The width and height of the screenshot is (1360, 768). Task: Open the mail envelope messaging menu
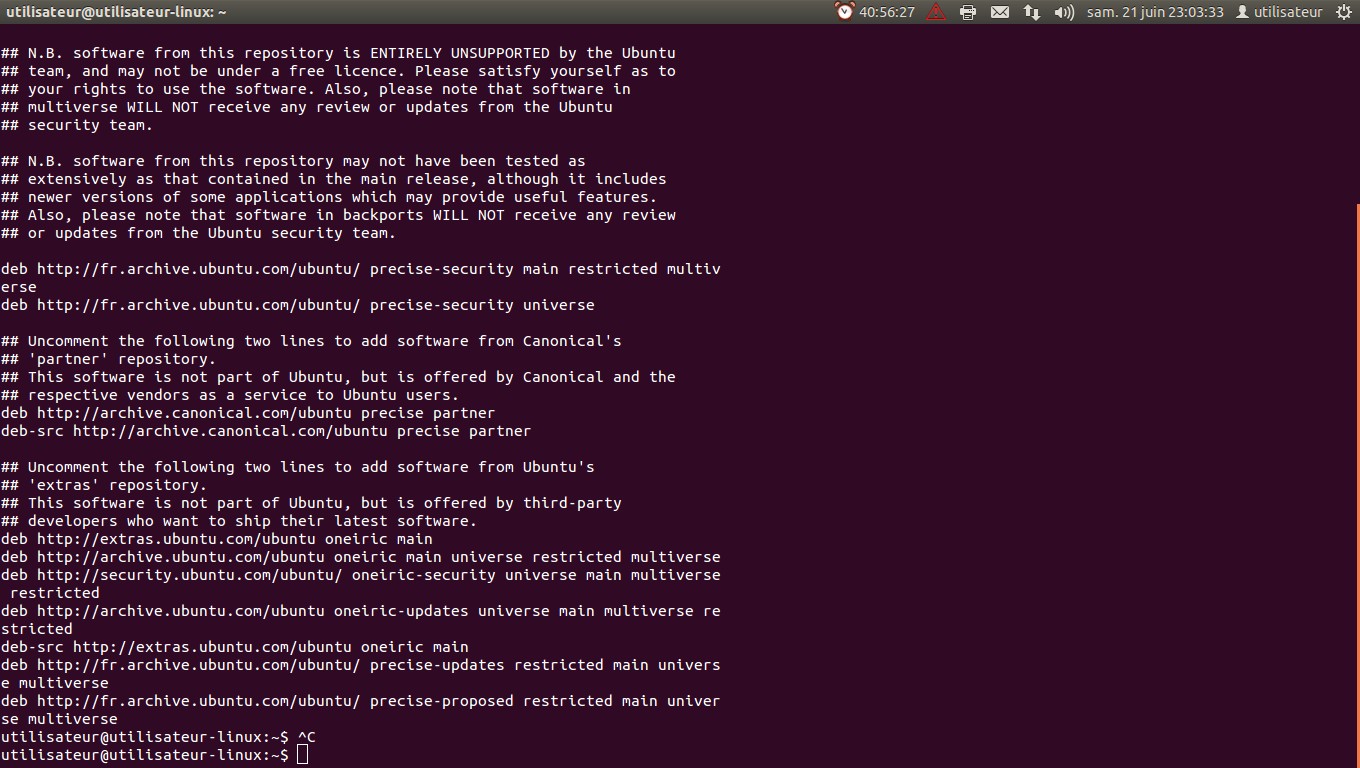(1000, 12)
